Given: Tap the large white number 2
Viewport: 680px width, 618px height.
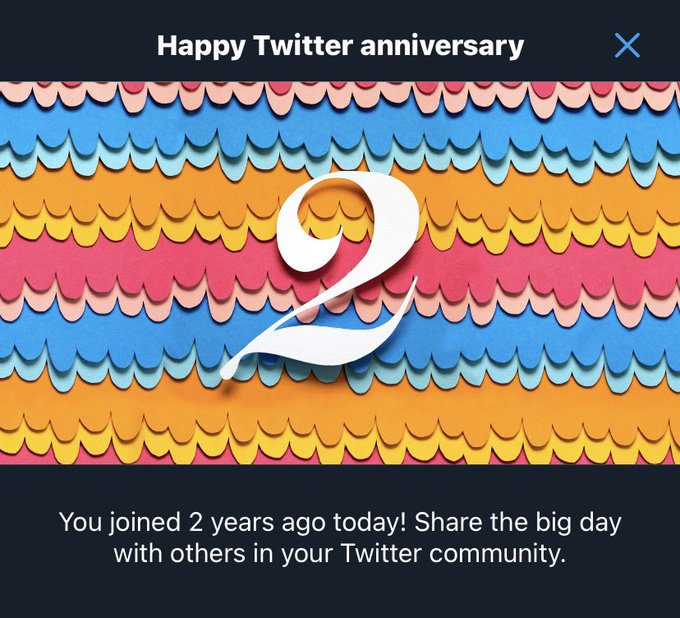Looking at the screenshot, I should click(x=320, y=275).
